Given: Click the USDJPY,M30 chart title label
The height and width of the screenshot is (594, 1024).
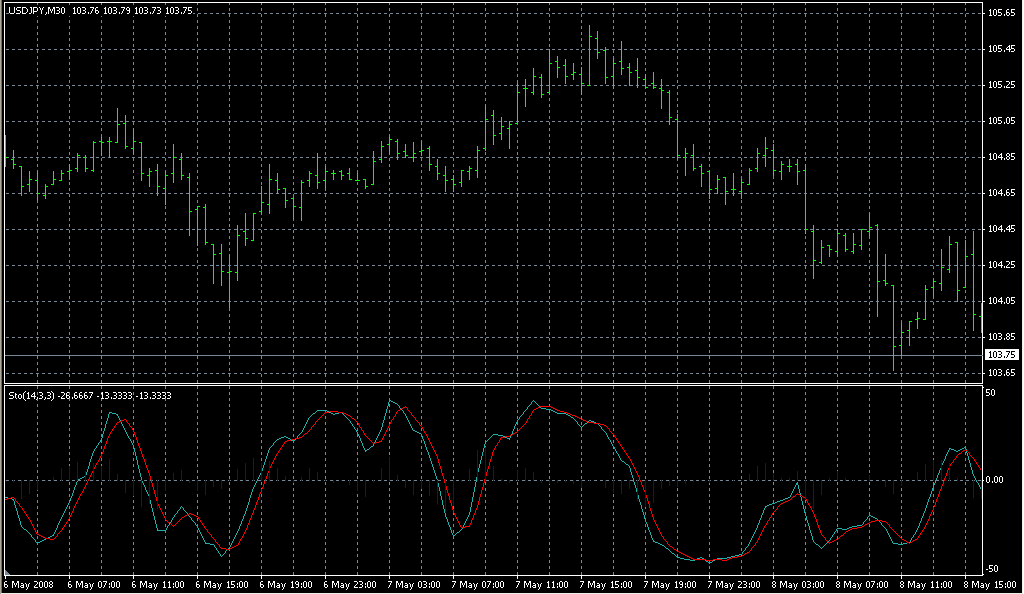Looking at the screenshot, I should pyautogui.click(x=38, y=10).
